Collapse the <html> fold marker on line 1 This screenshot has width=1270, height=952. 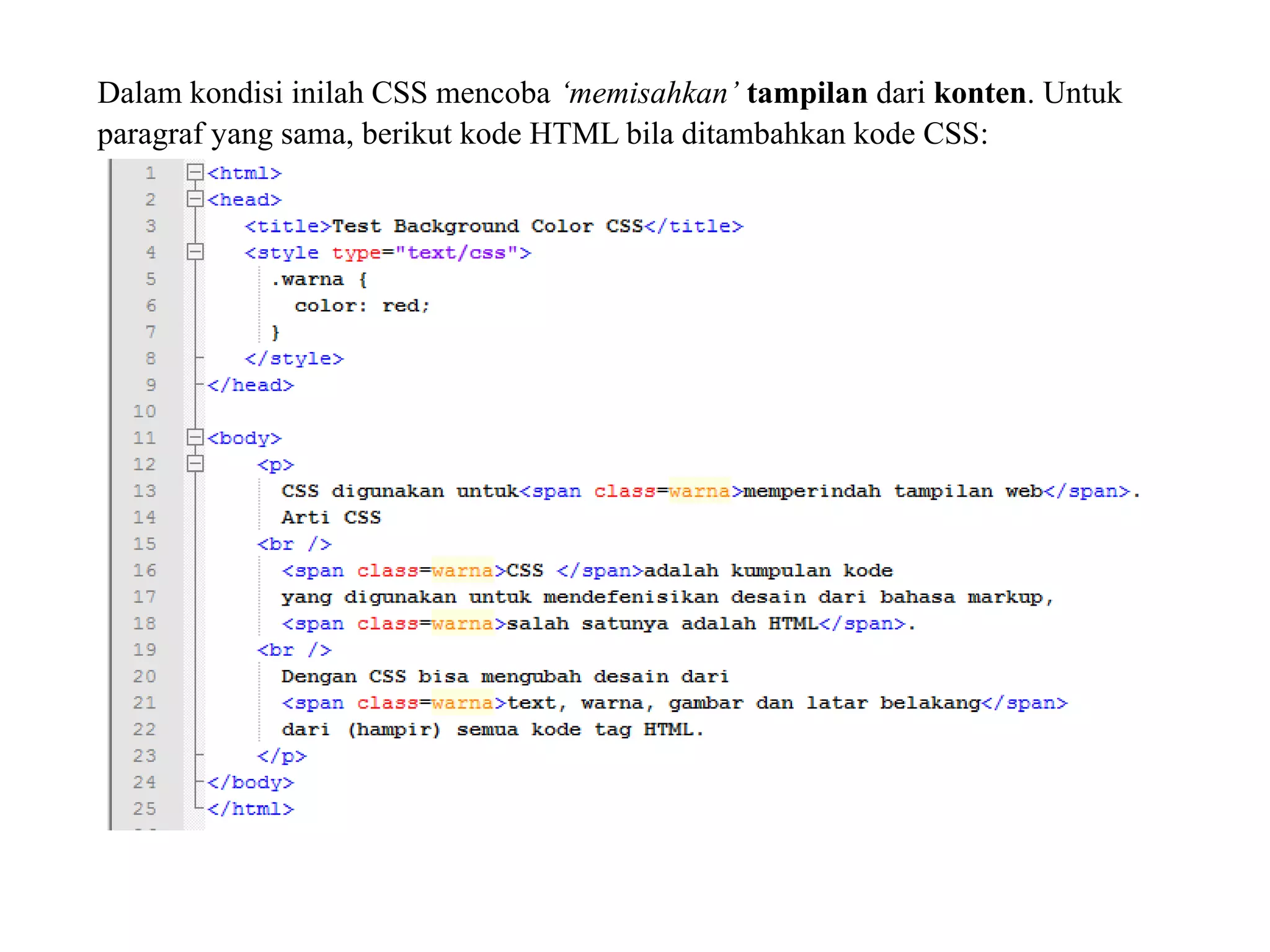tap(195, 172)
